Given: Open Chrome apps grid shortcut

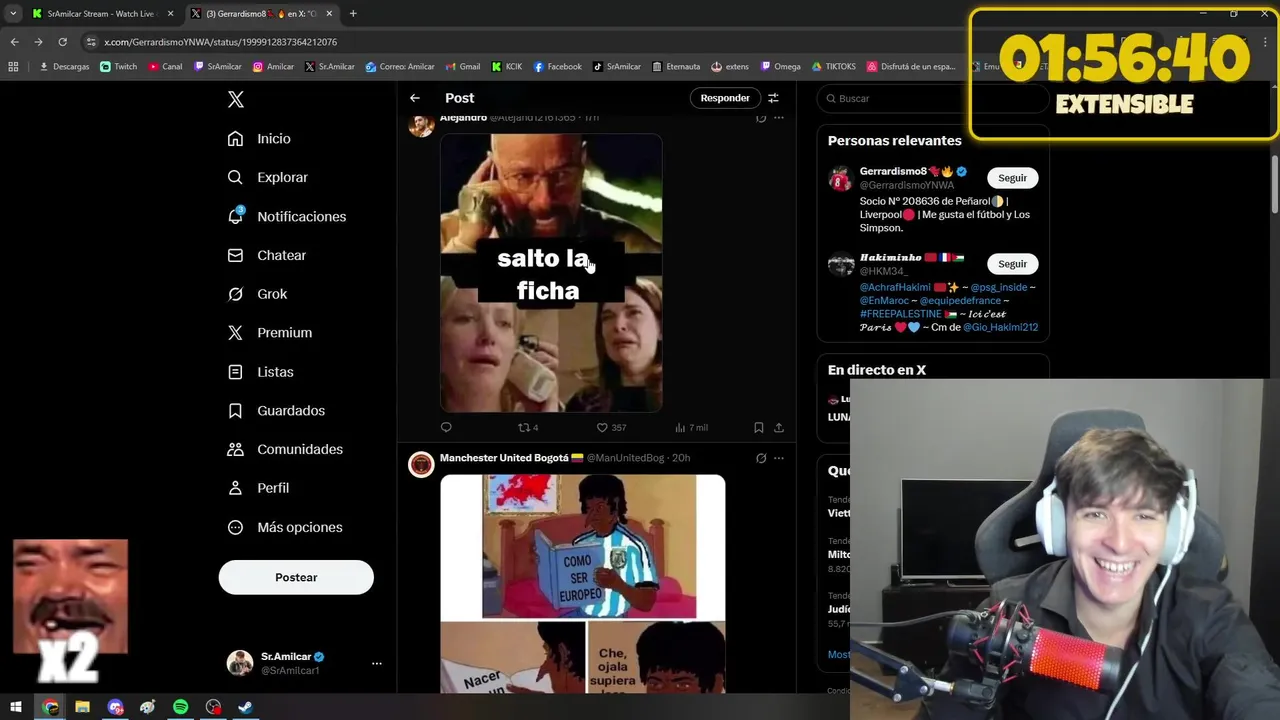Looking at the screenshot, I should 13,67.
